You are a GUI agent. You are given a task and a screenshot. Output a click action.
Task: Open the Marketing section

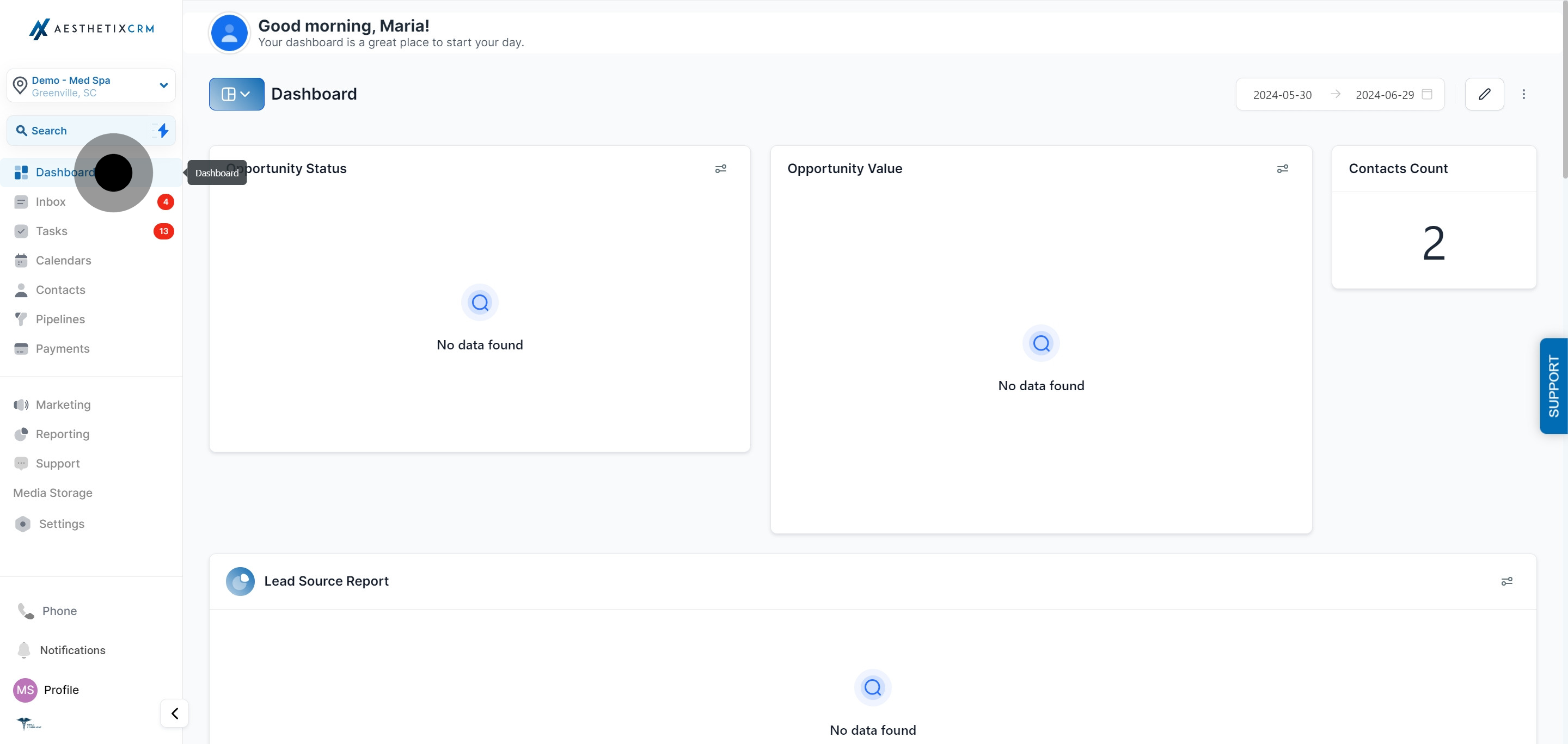coord(64,404)
